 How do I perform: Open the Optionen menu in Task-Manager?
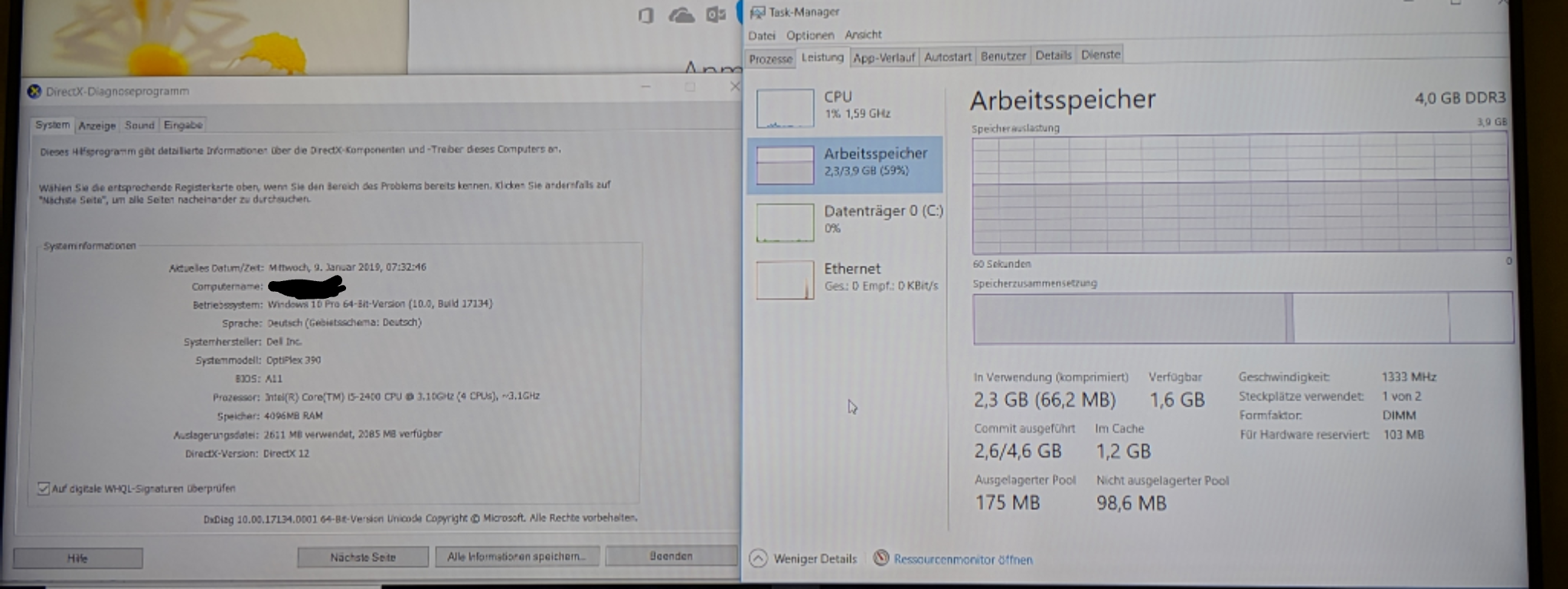click(x=810, y=35)
